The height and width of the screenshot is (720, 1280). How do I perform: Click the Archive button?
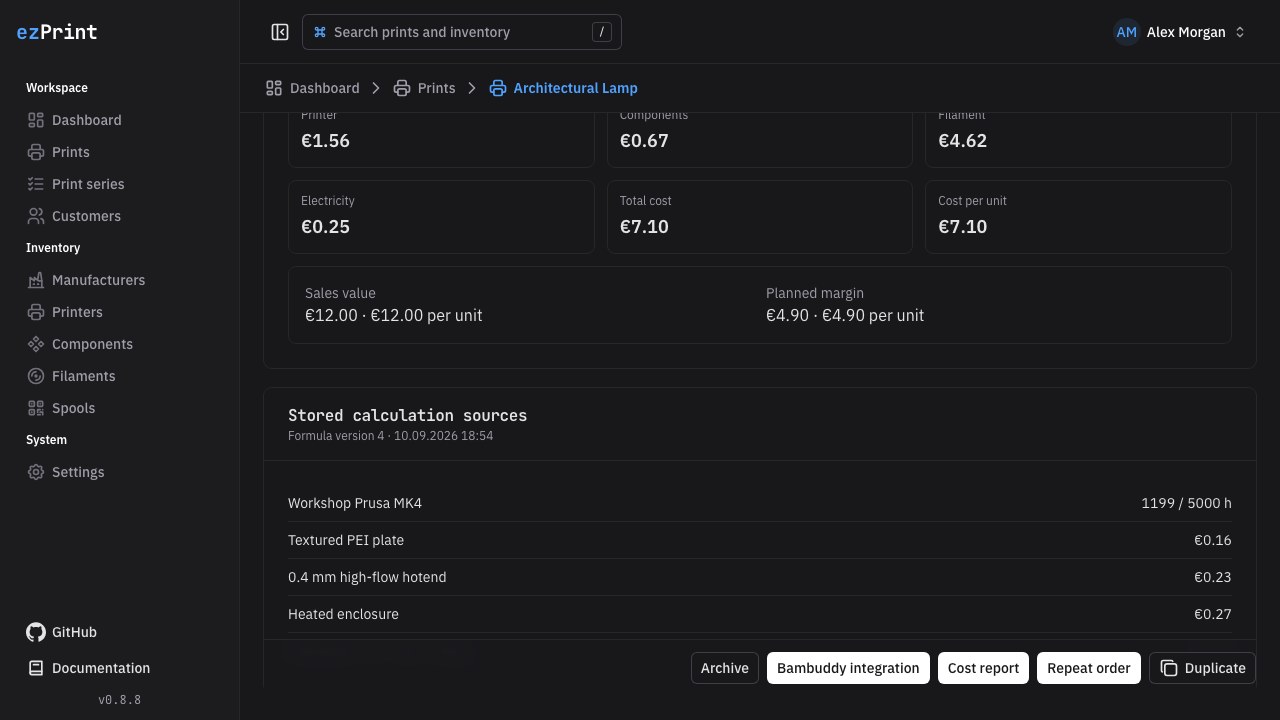(725, 668)
